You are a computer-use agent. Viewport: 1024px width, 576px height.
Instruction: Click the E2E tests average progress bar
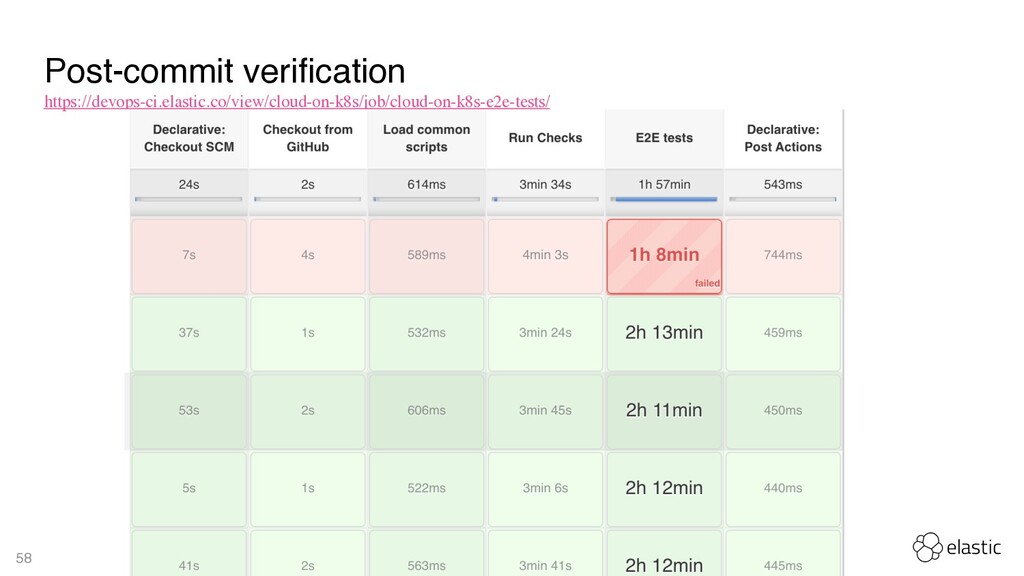(x=664, y=199)
